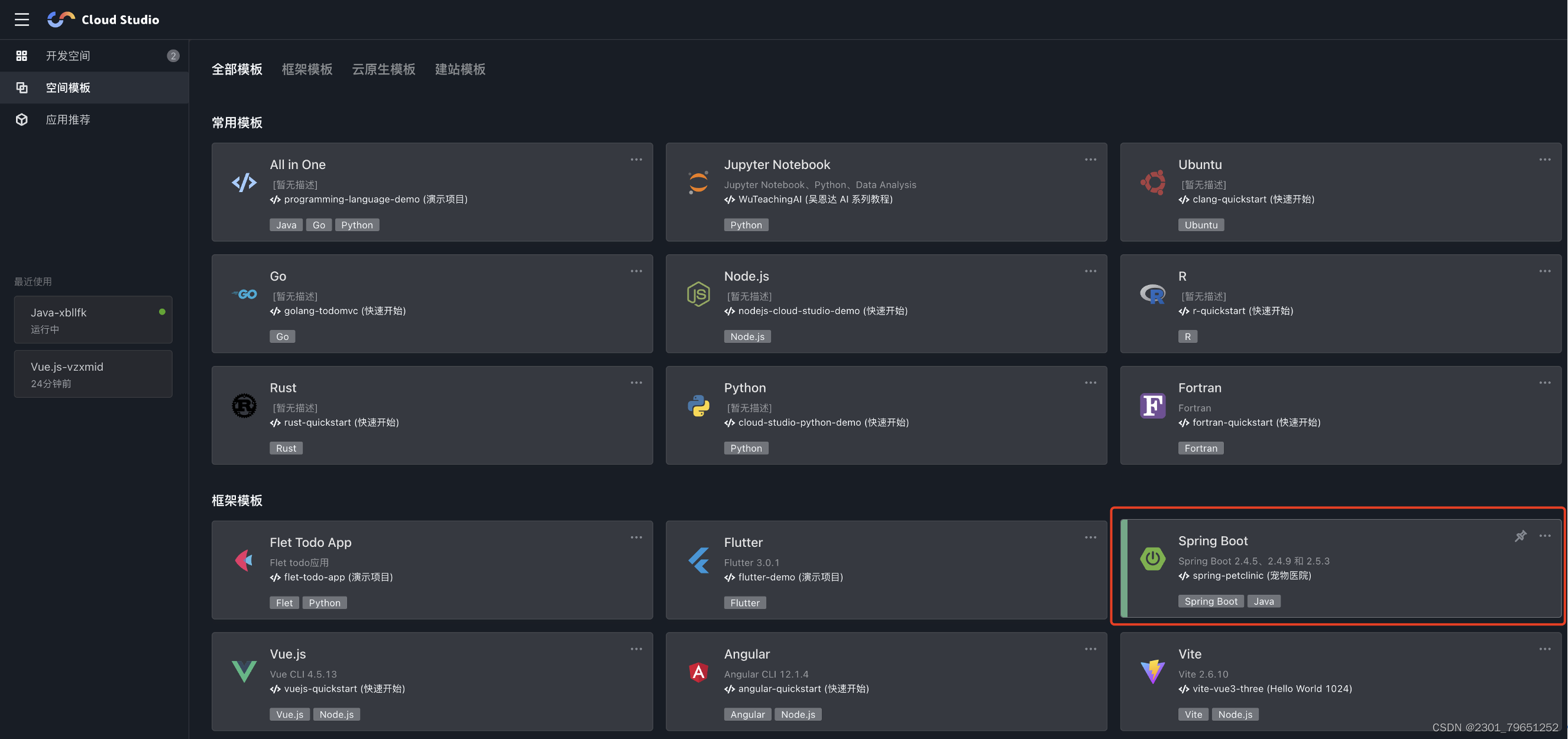The width and height of the screenshot is (1568, 739).
Task: Click the Flutter 3.0.1 description text
Action: pos(751,562)
